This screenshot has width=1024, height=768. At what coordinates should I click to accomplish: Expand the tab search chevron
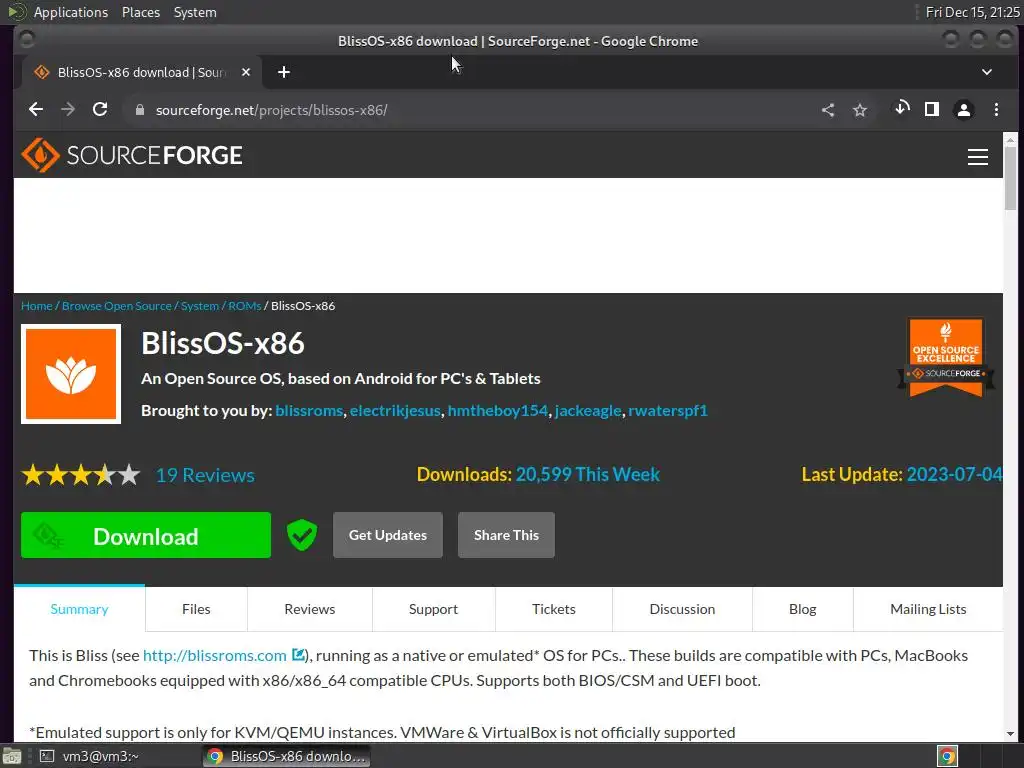pos(987,72)
